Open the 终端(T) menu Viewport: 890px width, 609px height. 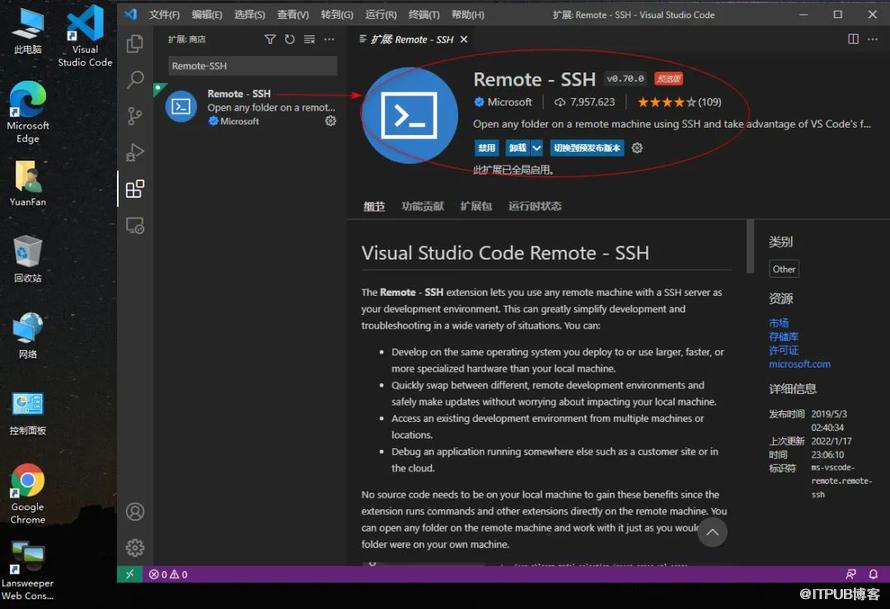click(424, 15)
